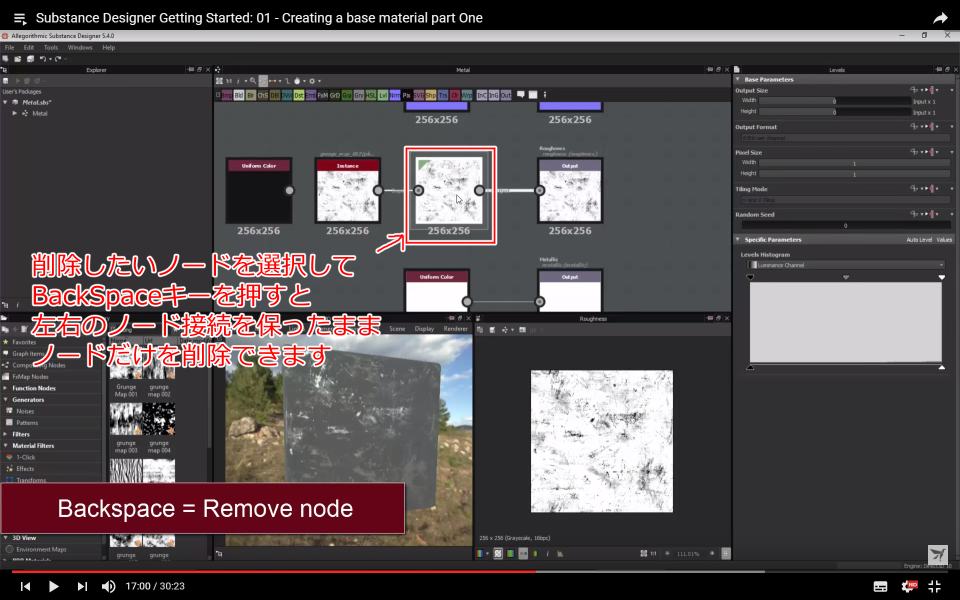Open the Renderer menu in 3D view

(456, 329)
